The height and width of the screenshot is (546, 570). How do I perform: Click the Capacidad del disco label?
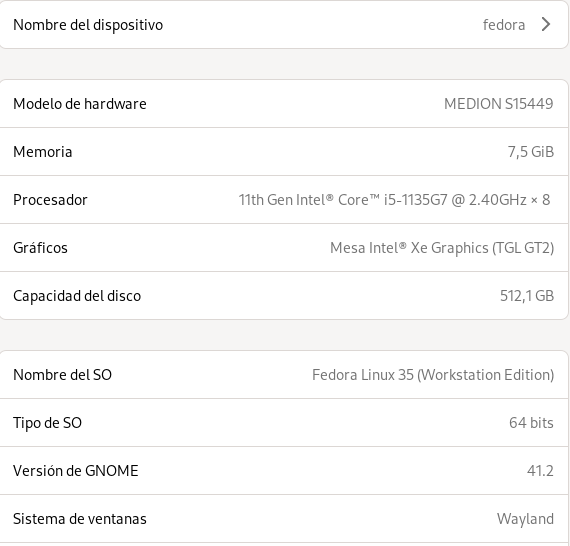[77, 296]
